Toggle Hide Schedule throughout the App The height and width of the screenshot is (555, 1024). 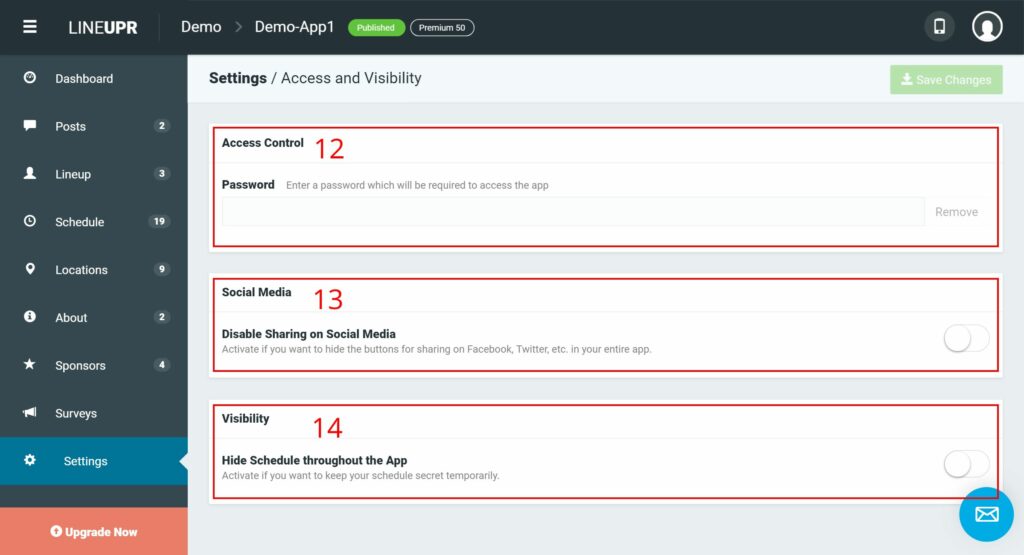[x=966, y=464]
